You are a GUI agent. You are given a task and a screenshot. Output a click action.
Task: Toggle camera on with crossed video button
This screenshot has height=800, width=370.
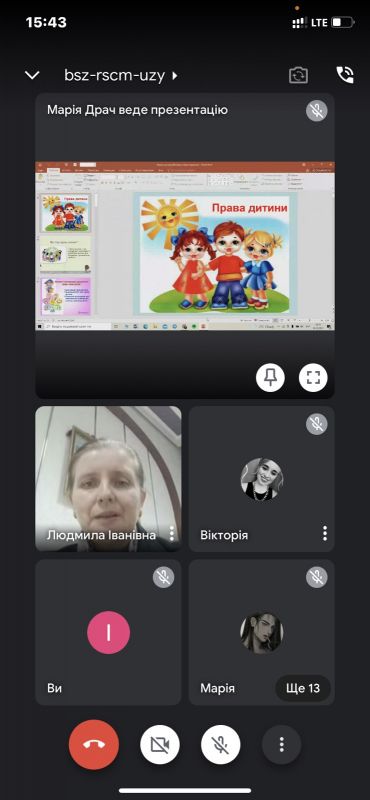(x=160, y=744)
